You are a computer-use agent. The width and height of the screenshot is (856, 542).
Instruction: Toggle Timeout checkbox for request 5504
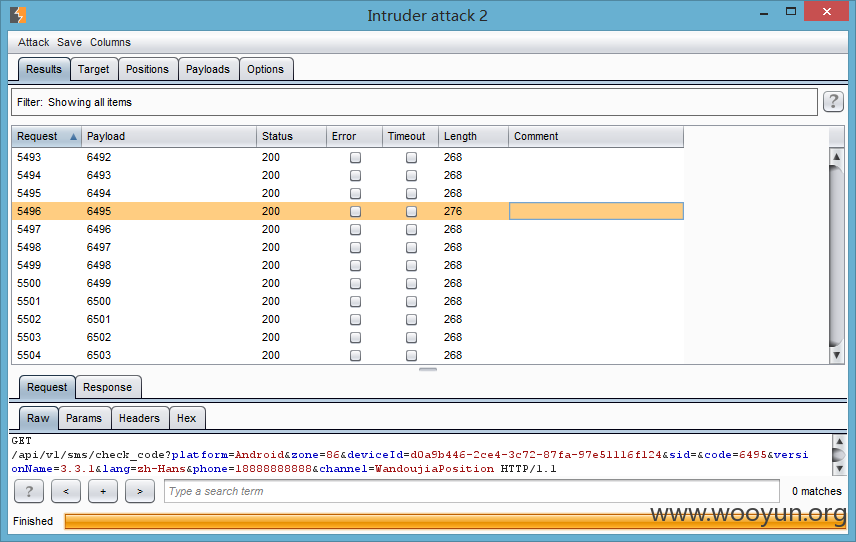coord(412,355)
